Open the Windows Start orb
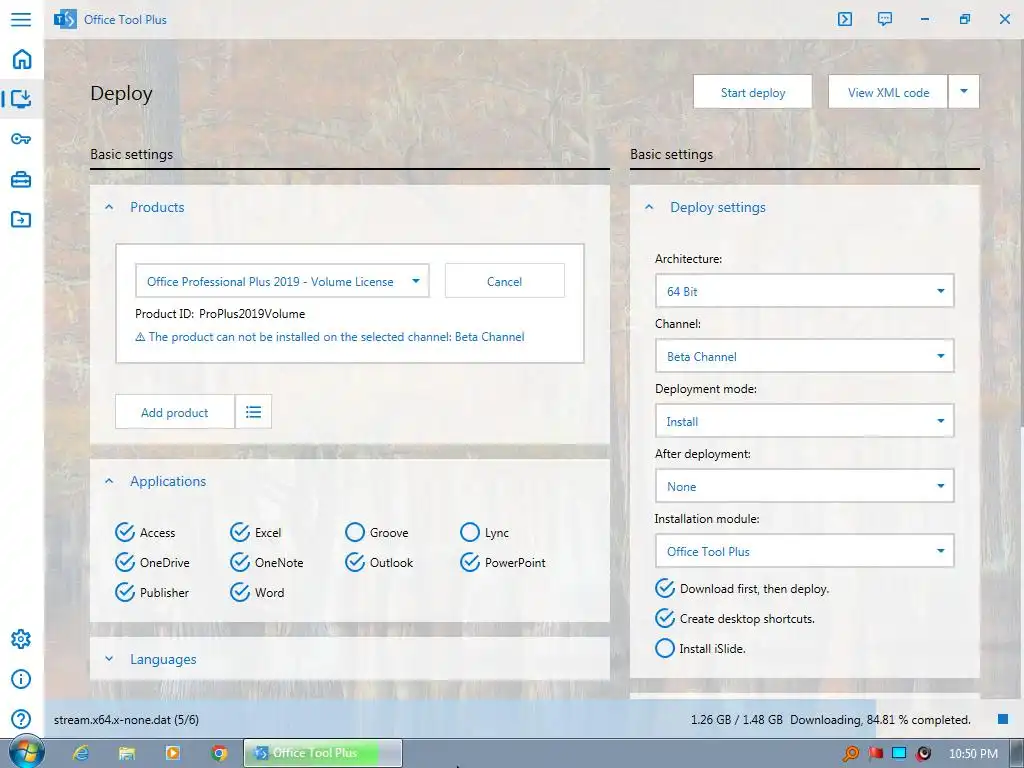 [x=26, y=752]
